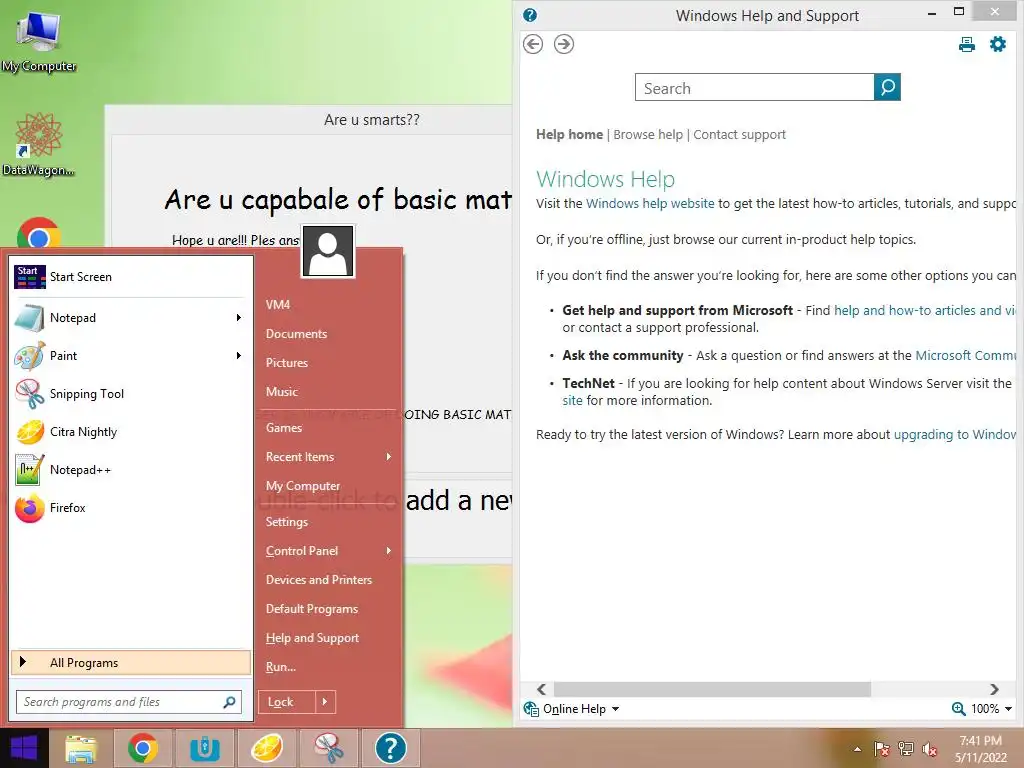The height and width of the screenshot is (768, 1024).
Task: Print the current help page
Action: [x=967, y=44]
